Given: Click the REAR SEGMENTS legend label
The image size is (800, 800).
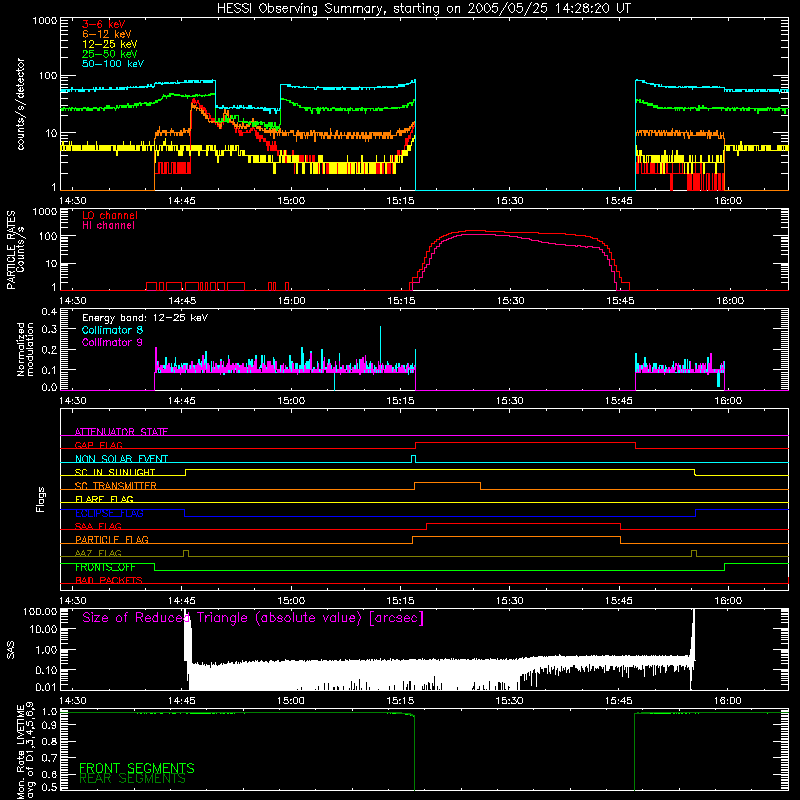Looking at the screenshot, I should coord(132,779).
